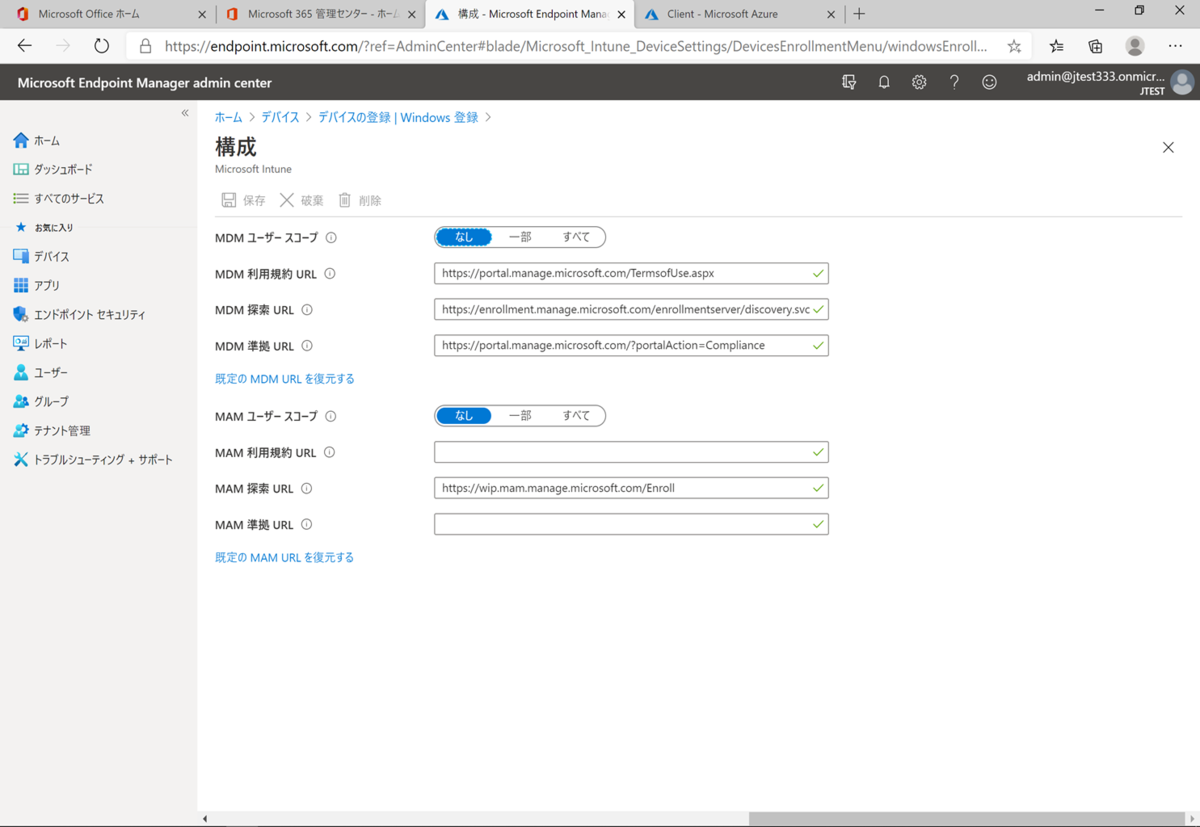Click the info icon next to MDM 利用規約 URL
The height and width of the screenshot is (827, 1200).
point(330,274)
